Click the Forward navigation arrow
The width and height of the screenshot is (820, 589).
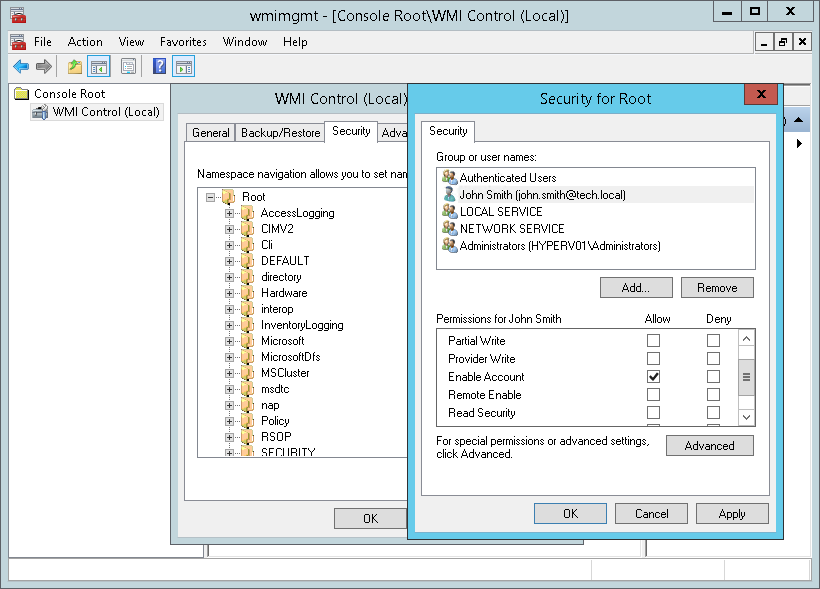click(44, 67)
